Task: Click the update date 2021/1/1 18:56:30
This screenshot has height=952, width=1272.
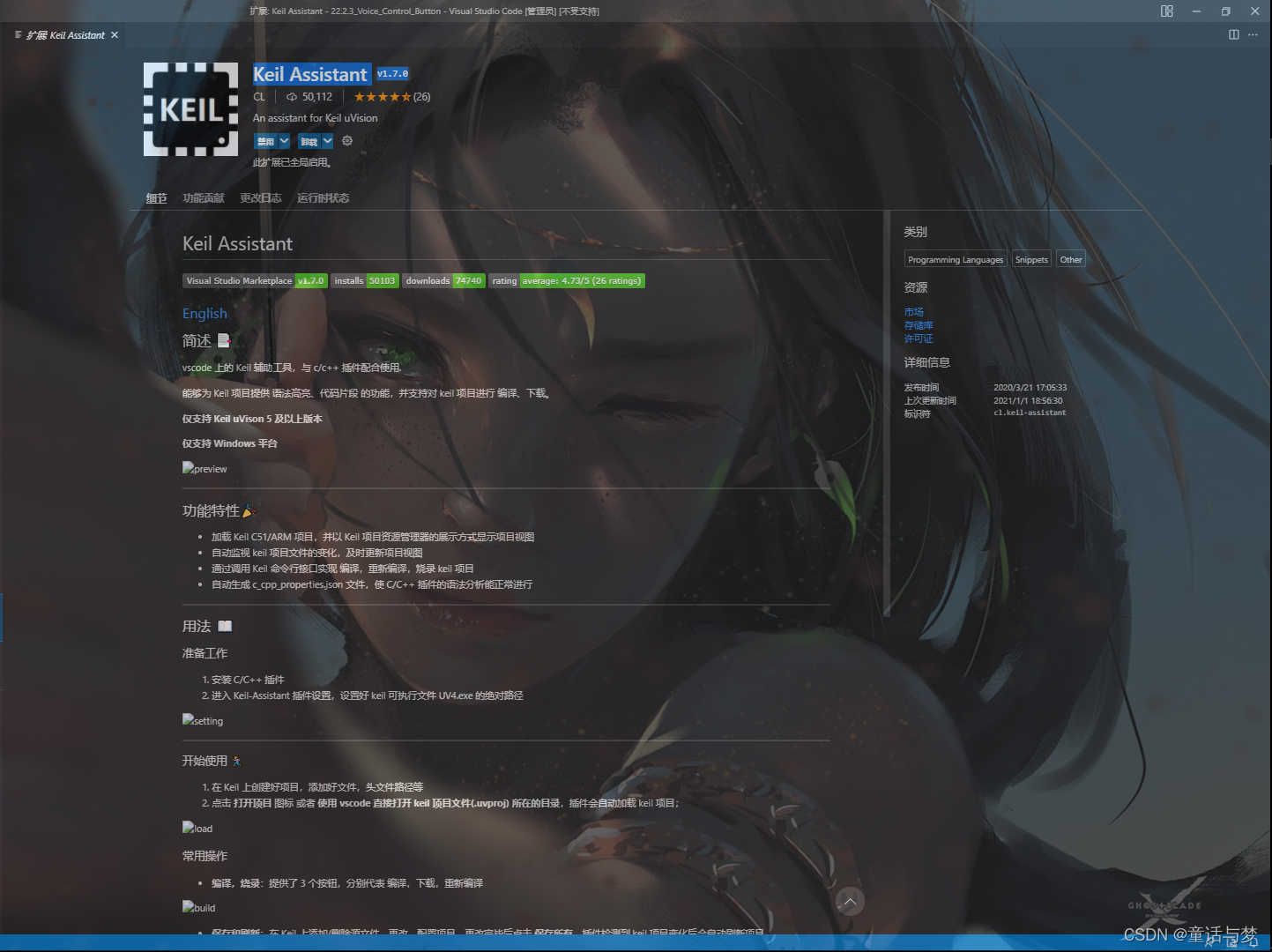Action: [1028, 400]
